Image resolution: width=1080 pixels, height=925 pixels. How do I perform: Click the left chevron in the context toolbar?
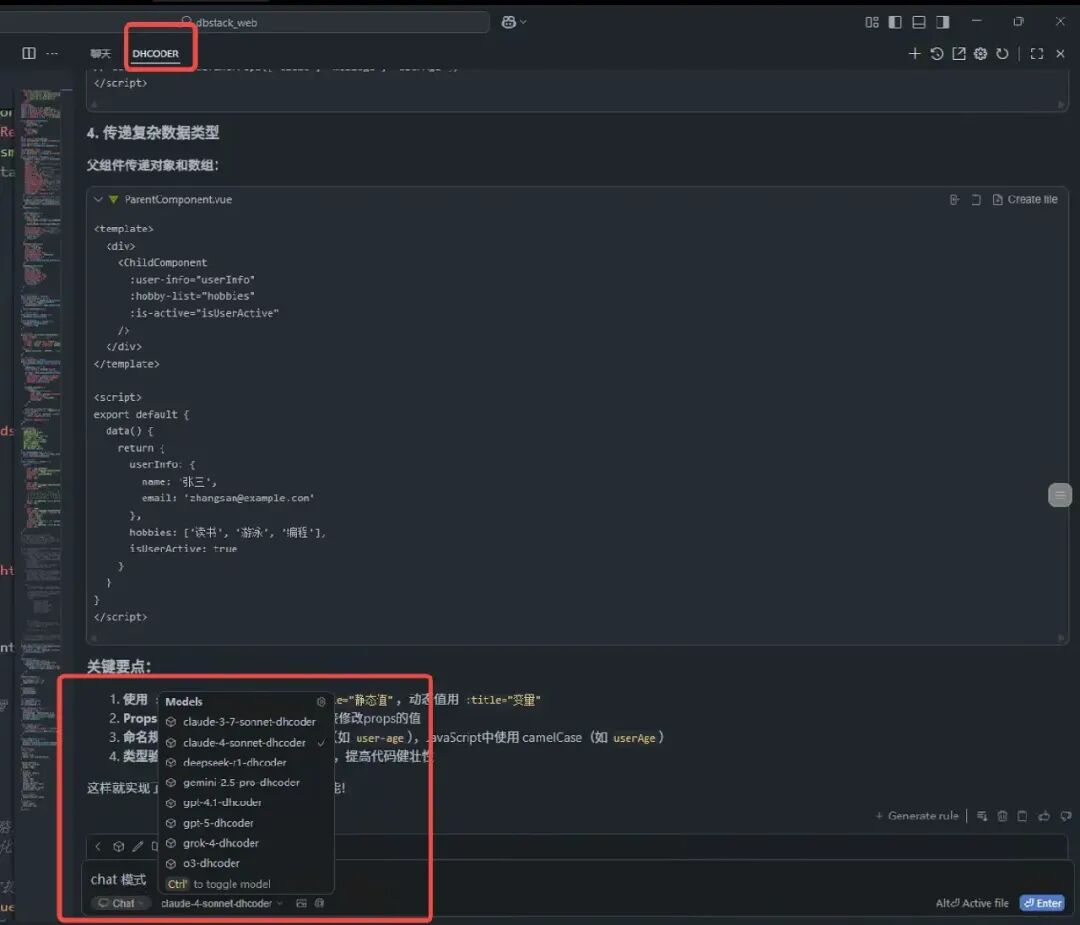(98, 846)
